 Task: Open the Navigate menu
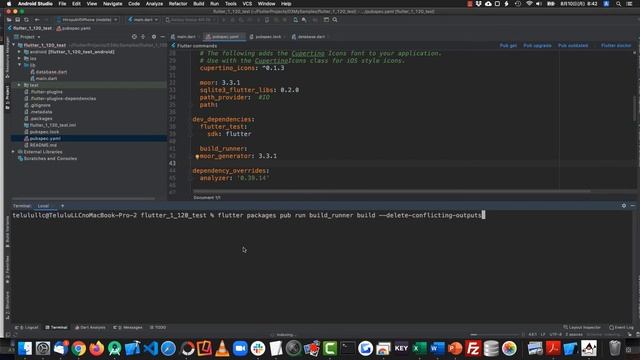112,4
